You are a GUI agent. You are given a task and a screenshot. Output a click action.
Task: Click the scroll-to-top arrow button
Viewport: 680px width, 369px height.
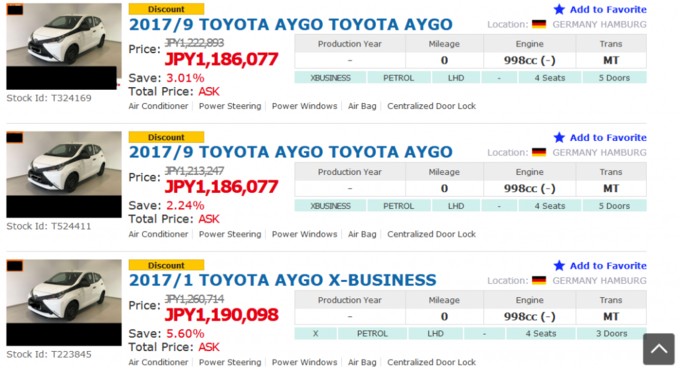pyautogui.click(x=658, y=349)
